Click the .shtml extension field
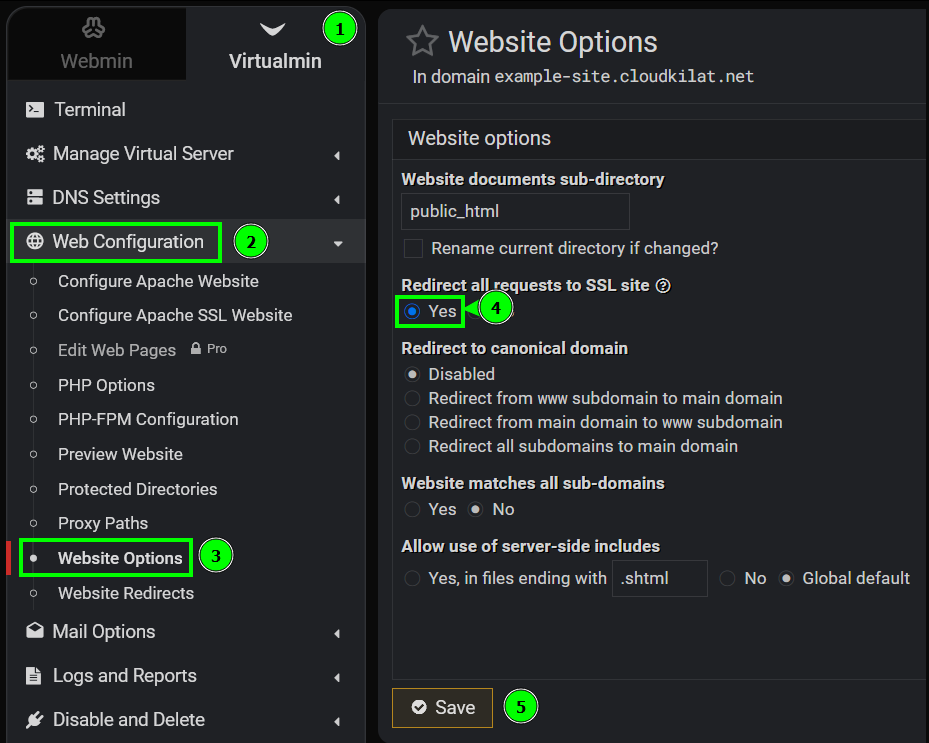The height and width of the screenshot is (743, 929). (x=659, y=578)
